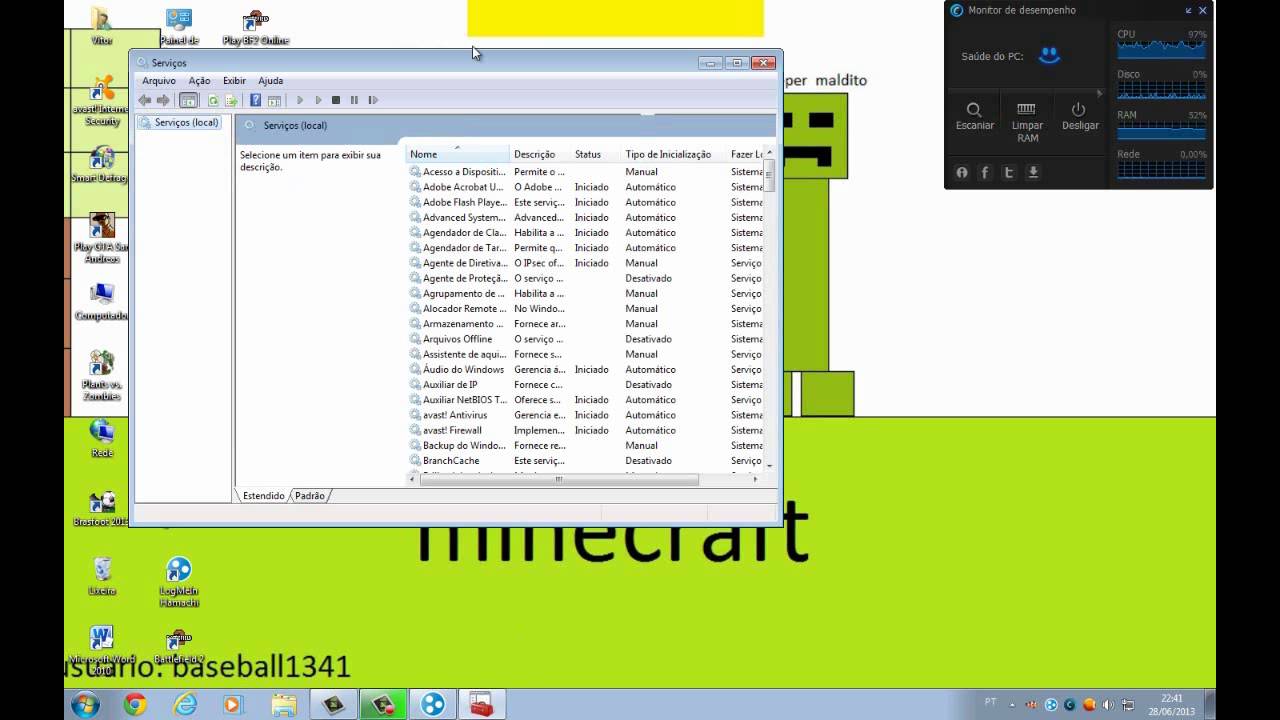Image resolution: width=1280 pixels, height=720 pixels.
Task: Open Internet Explorer from the taskbar
Action: pyautogui.click(x=185, y=704)
